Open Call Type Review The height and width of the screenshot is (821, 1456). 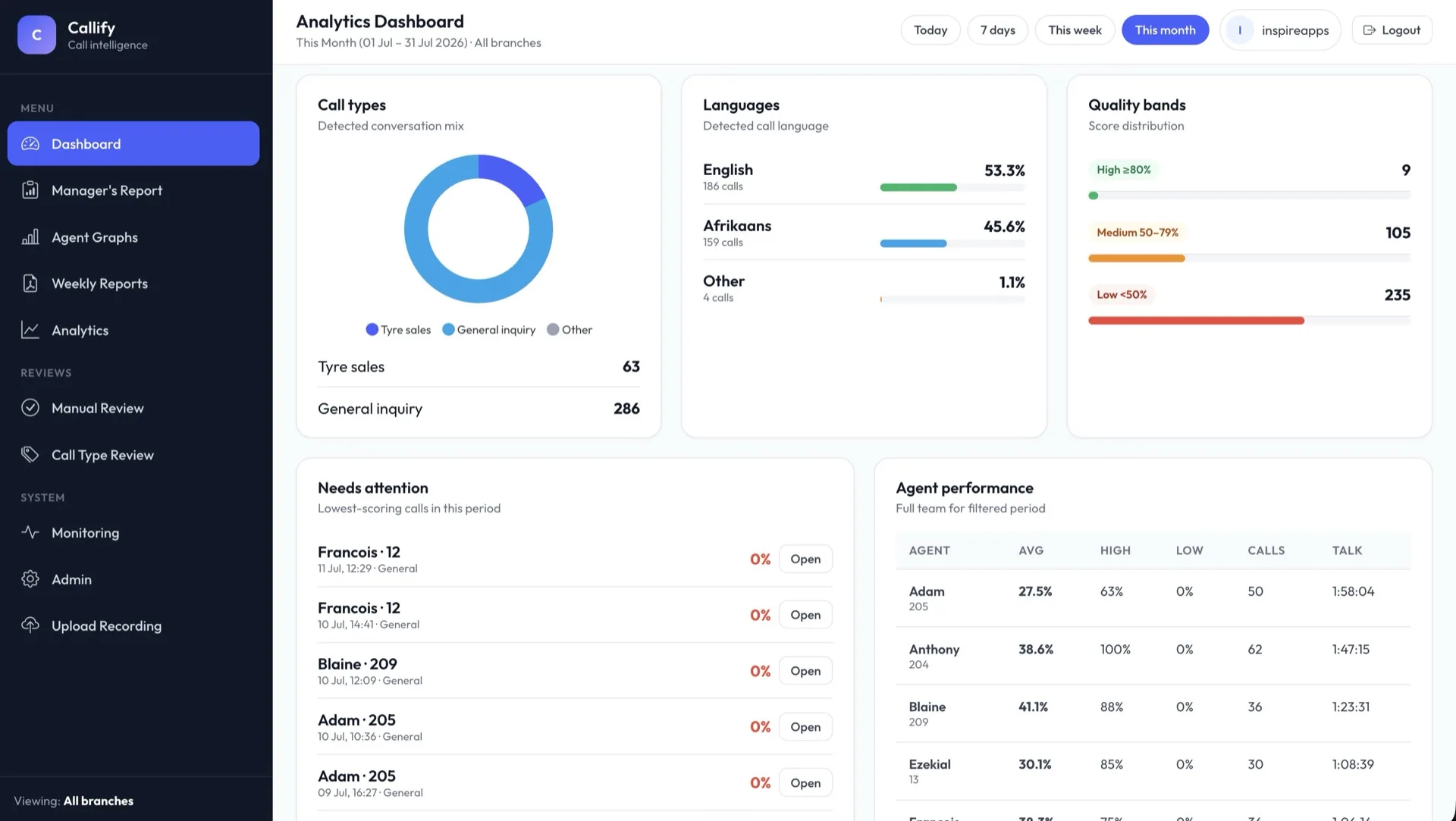tap(133, 455)
